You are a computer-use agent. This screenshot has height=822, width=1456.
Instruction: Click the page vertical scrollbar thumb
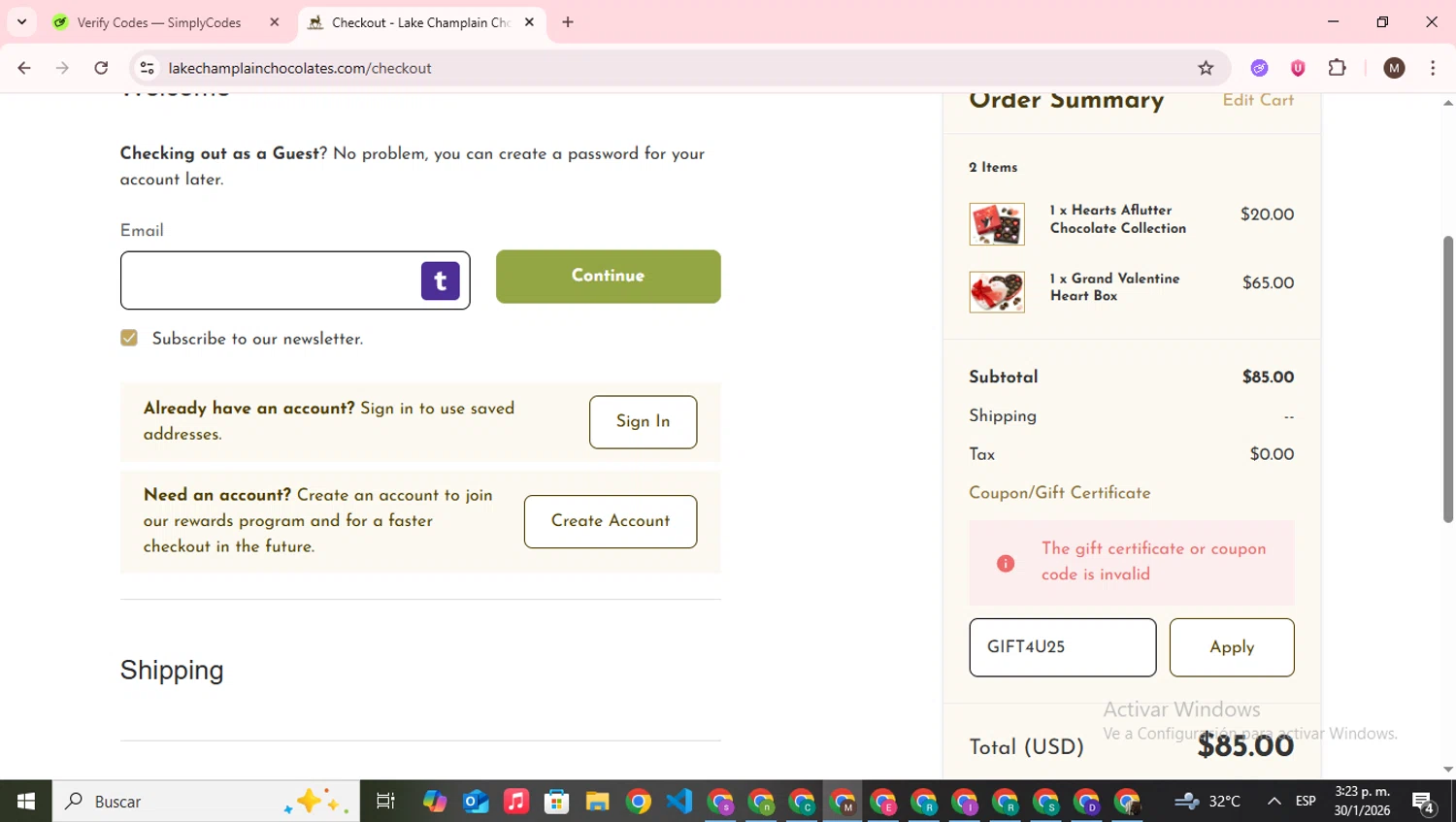click(x=1447, y=378)
